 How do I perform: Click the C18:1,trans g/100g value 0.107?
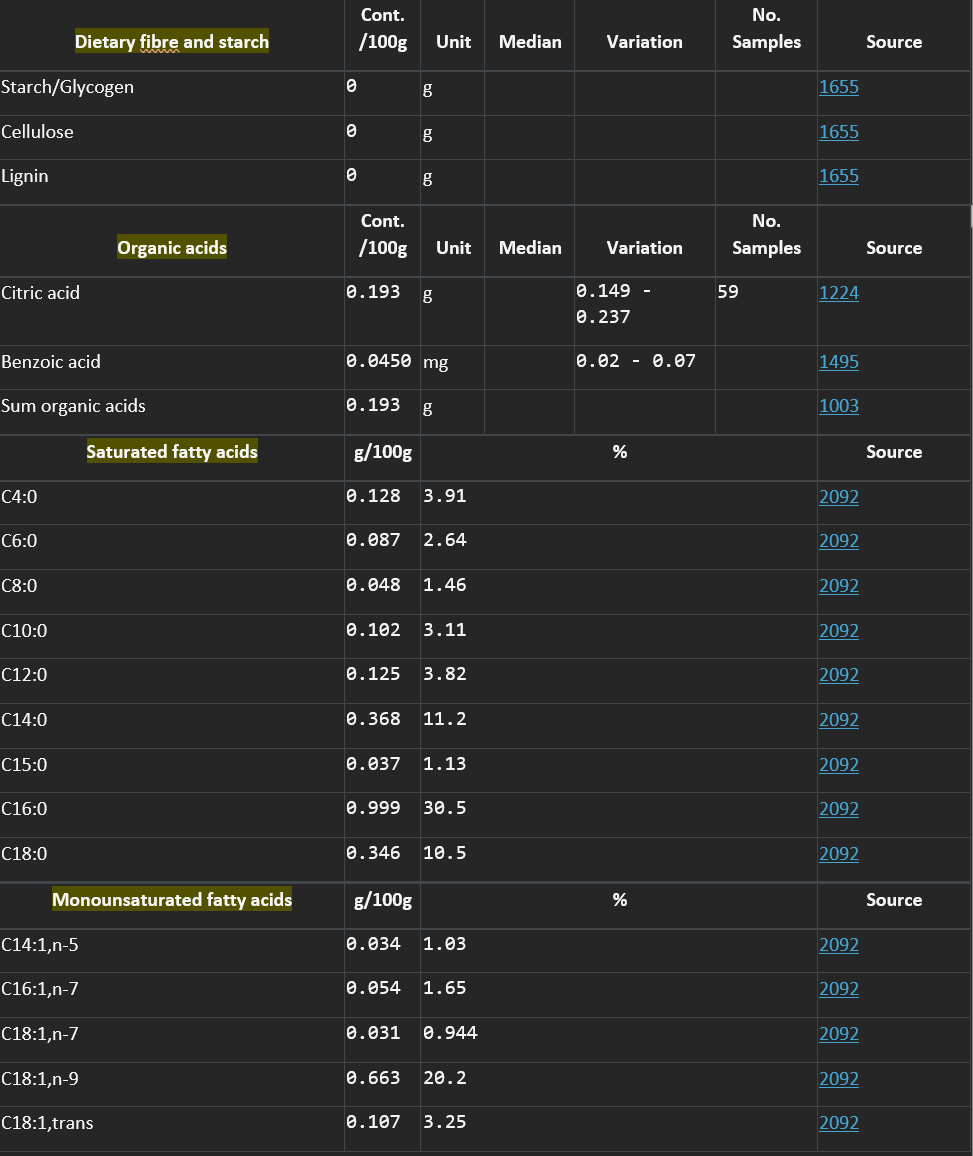click(x=374, y=1123)
